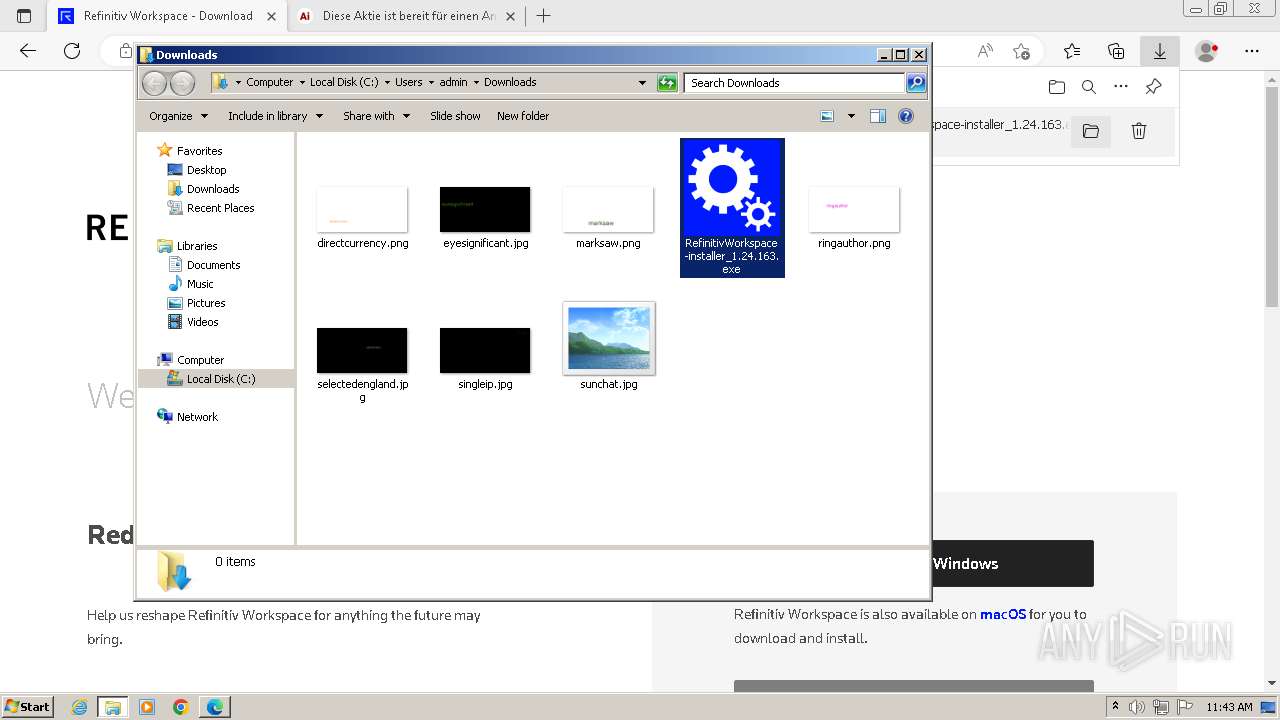
Task: Click the browser Back arrow
Action: [x=28, y=51]
